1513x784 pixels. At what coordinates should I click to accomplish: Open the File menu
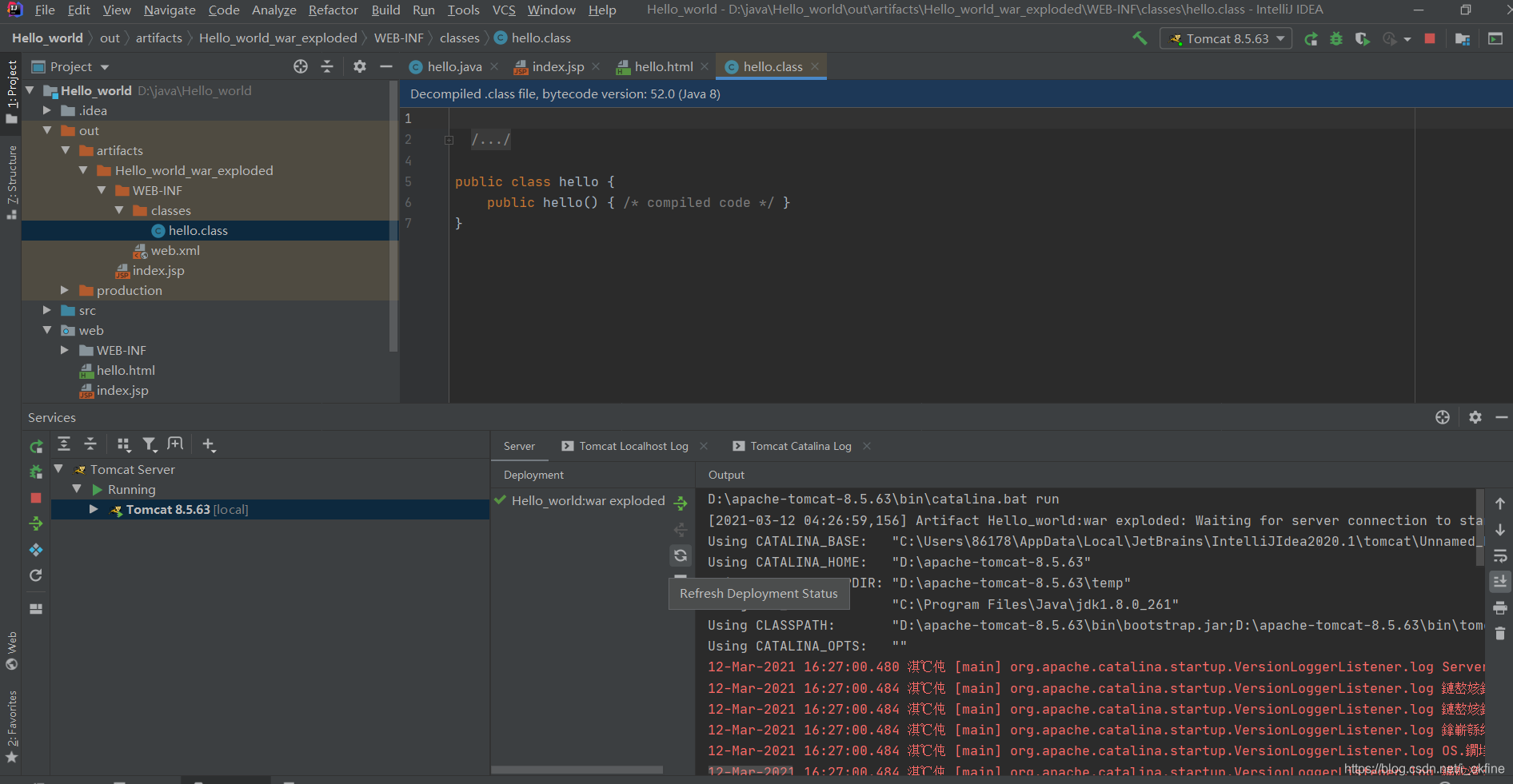point(45,10)
